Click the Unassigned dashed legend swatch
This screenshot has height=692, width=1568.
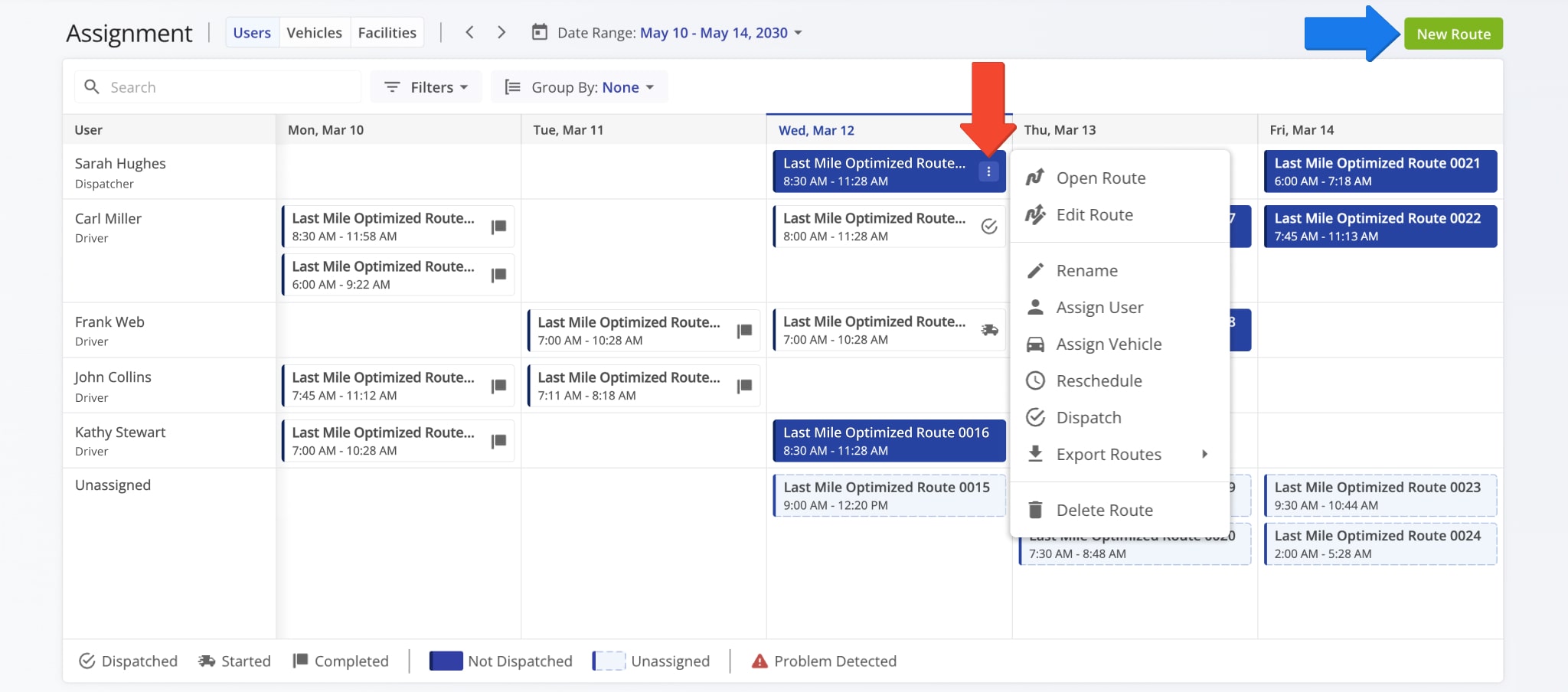click(x=609, y=661)
